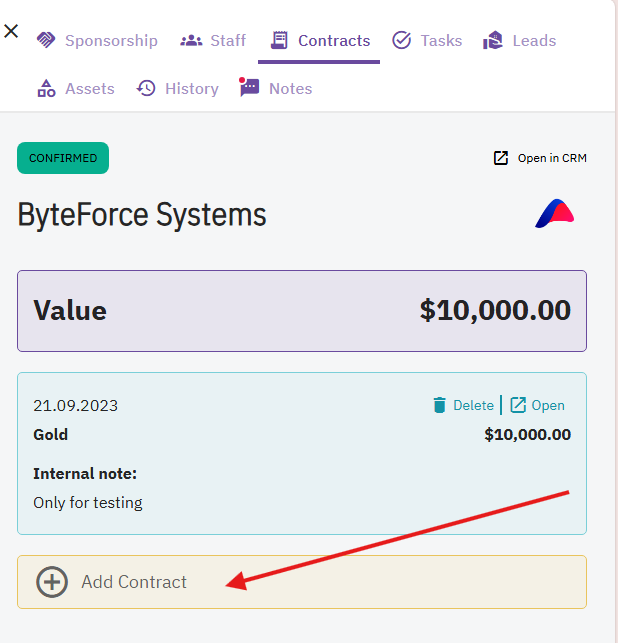Delete the Gold contract
The width and height of the screenshot is (618, 643).
pos(463,405)
